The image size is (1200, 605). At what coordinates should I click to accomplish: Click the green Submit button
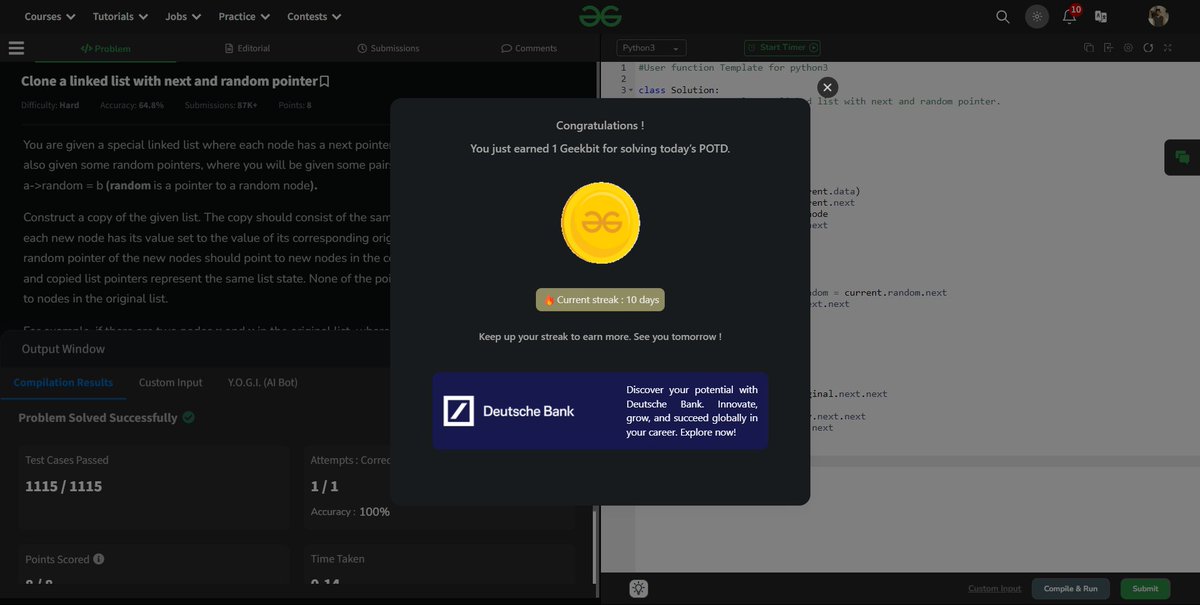click(x=1145, y=589)
